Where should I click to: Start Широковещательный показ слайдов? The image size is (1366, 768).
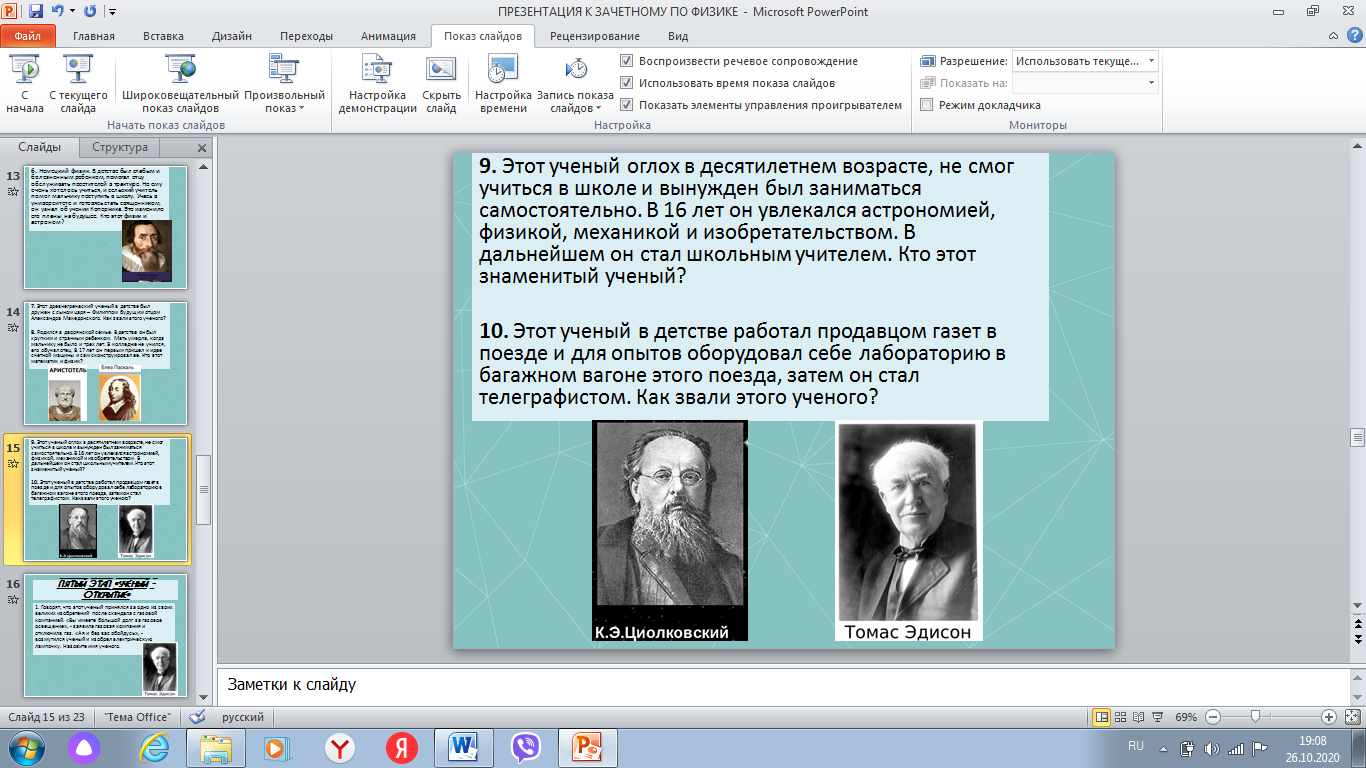coord(181,84)
